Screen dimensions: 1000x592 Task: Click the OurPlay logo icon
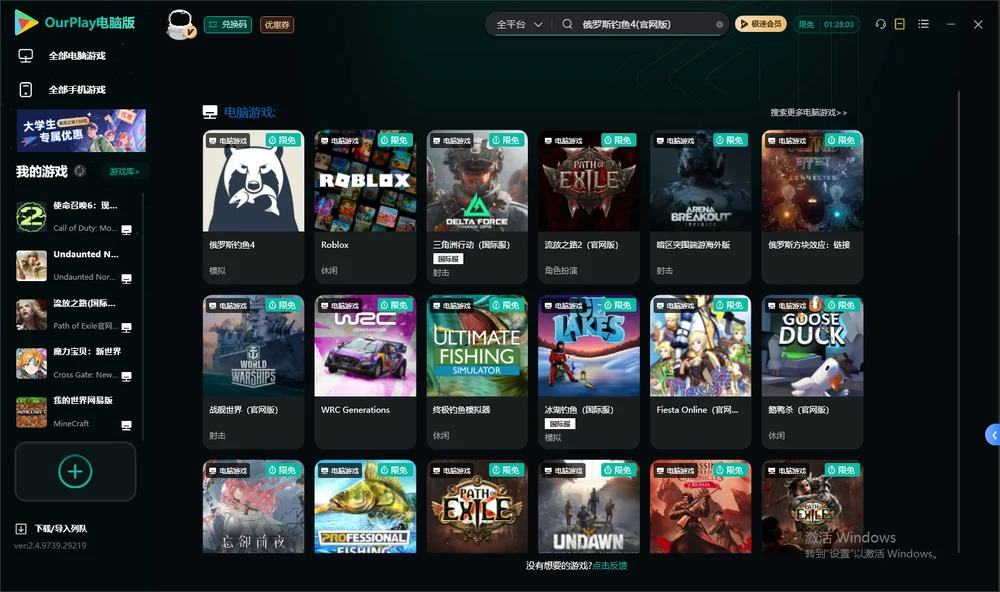point(26,23)
